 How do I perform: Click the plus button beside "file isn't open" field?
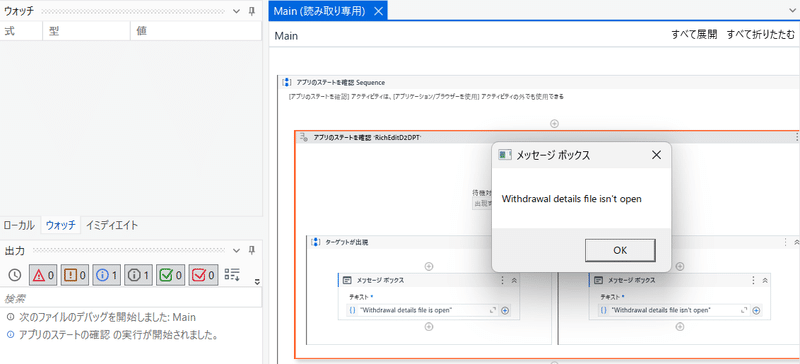pyautogui.click(x=756, y=310)
